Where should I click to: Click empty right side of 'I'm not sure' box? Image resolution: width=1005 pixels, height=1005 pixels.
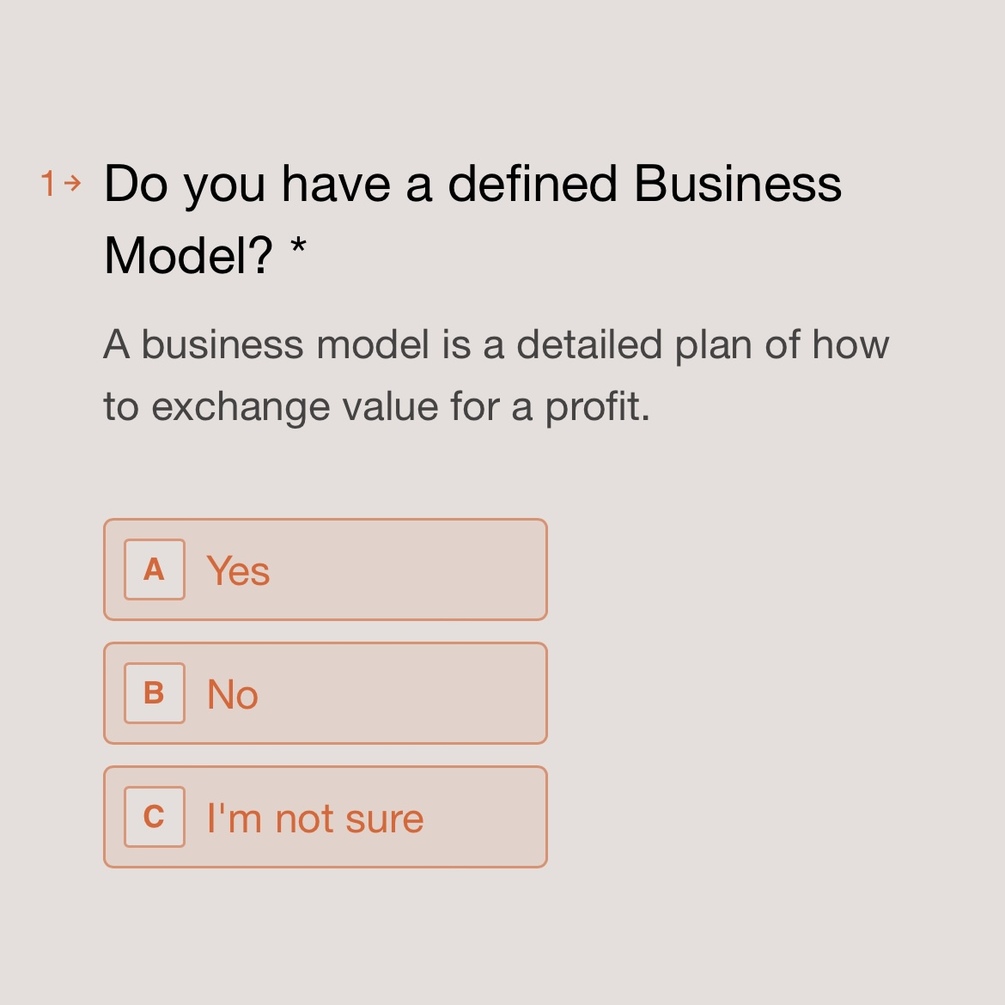[x=490, y=817]
